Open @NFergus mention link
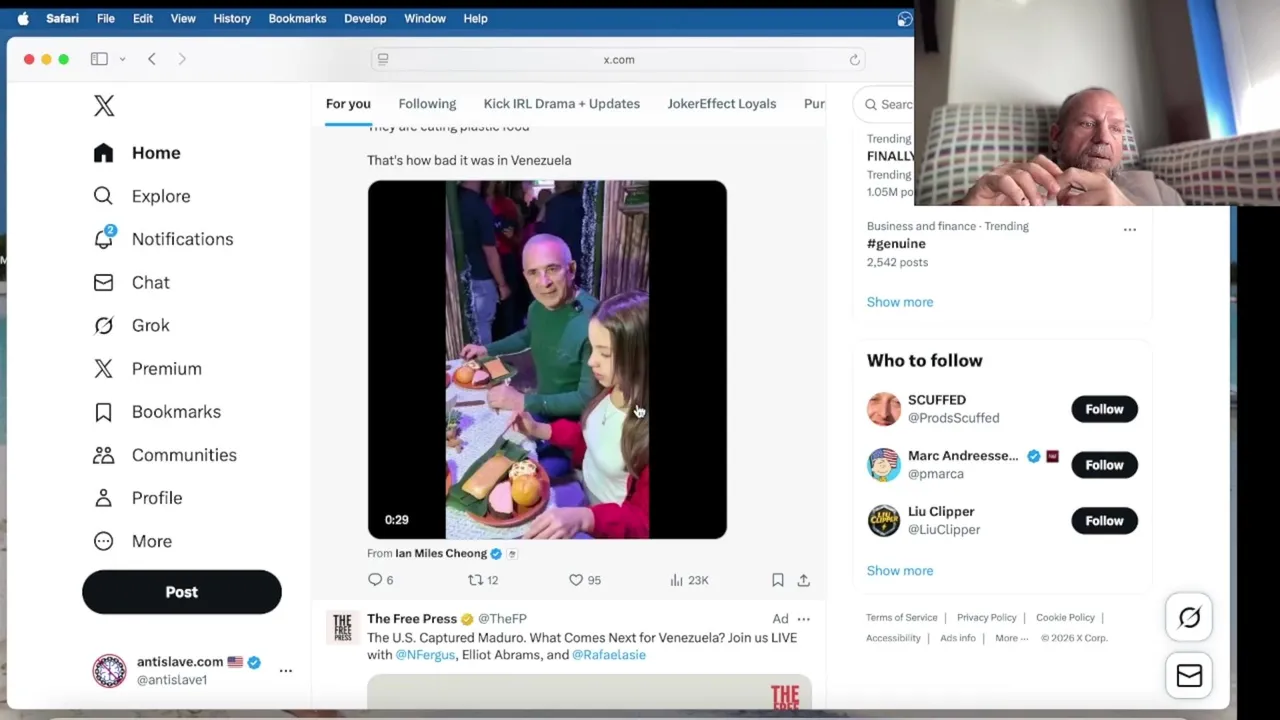Viewport: 1280px width, 720px height. tap(425, 655)
